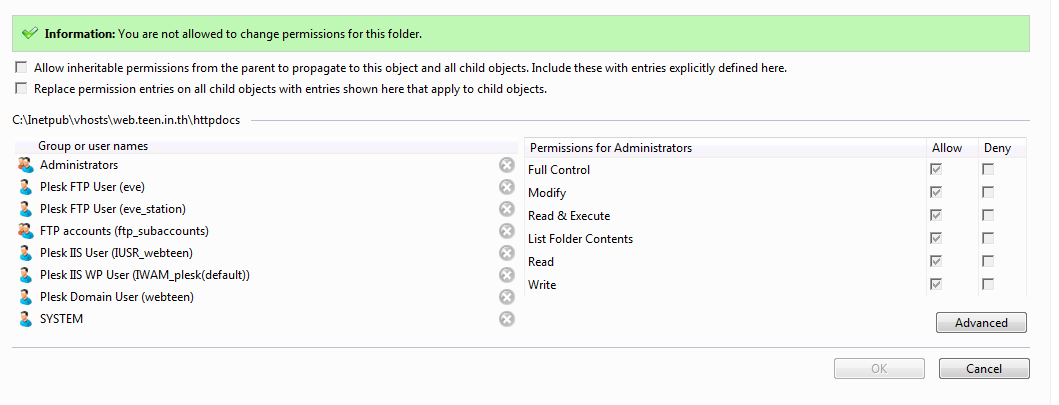This screenshot has height=405, width=1059.
Task: Check Deny for Modify permission
Action: [988, 192]
